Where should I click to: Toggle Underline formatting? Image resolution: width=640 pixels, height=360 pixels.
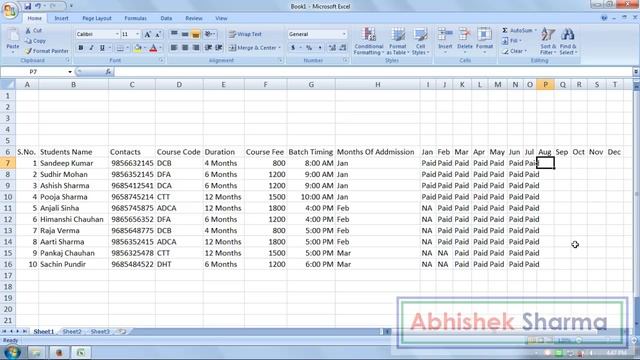point(102,48)
